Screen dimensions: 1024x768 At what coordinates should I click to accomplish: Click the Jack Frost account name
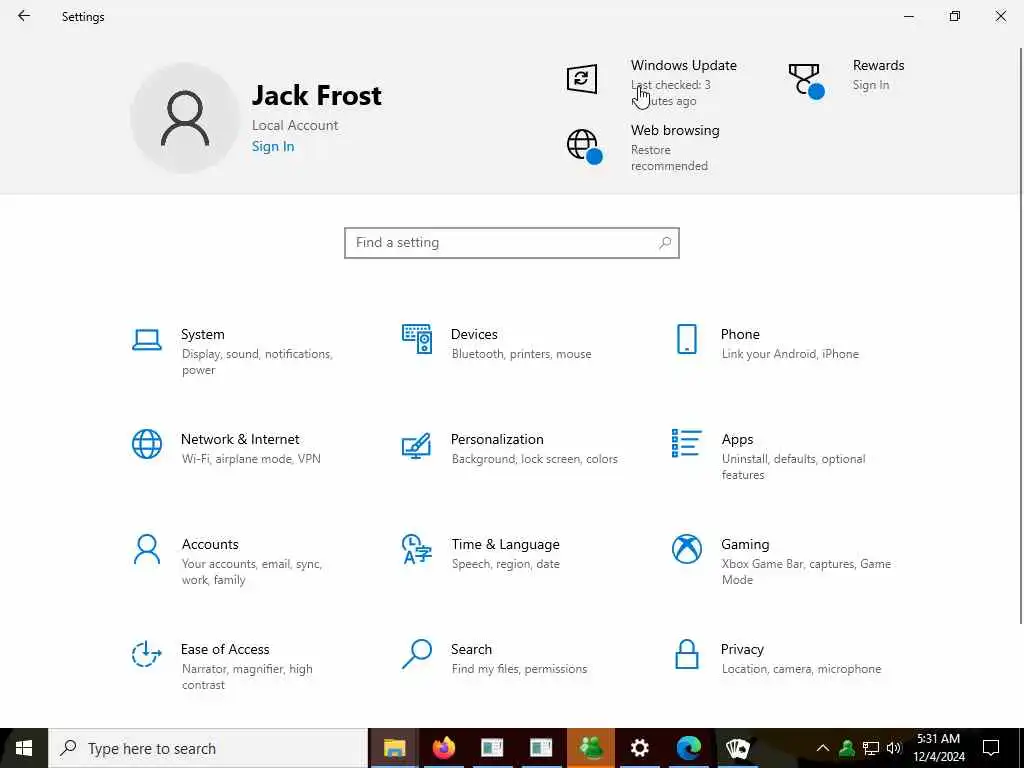coord(317,95)
